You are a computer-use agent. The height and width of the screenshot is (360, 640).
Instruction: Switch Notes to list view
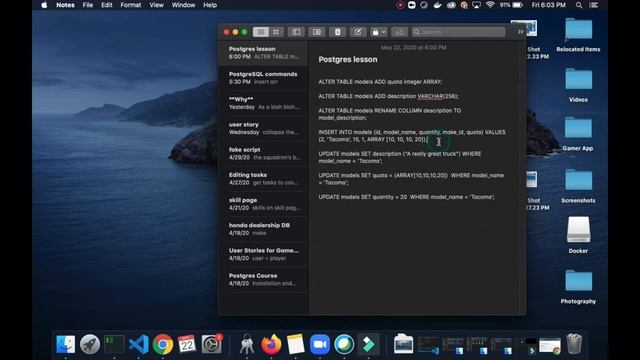click(x=261, y=32)
